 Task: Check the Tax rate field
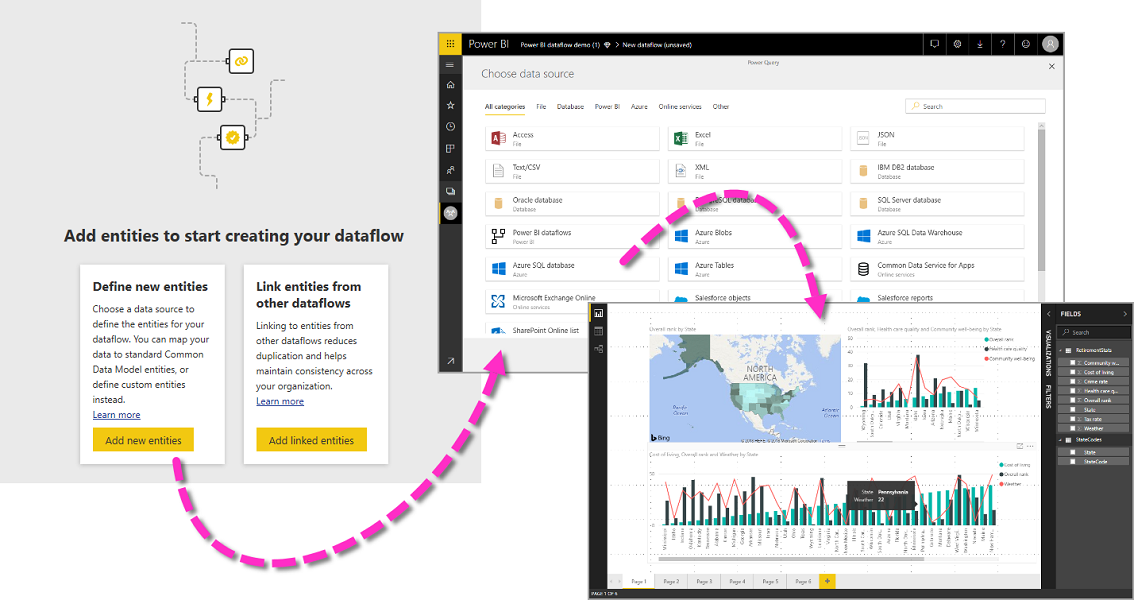pos(1073,419)
